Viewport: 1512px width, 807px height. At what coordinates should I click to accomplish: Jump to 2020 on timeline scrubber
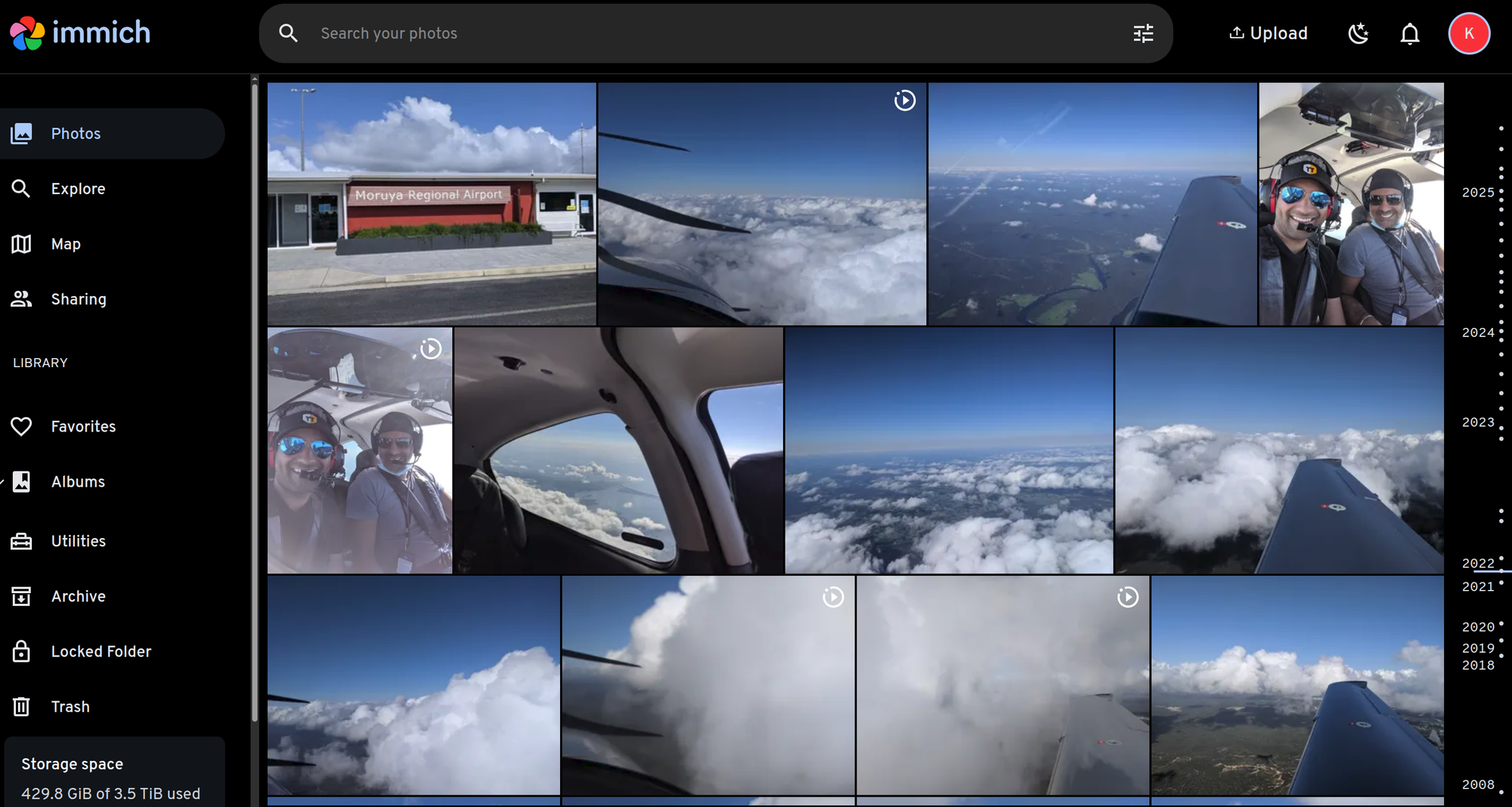click(1478, 627)
